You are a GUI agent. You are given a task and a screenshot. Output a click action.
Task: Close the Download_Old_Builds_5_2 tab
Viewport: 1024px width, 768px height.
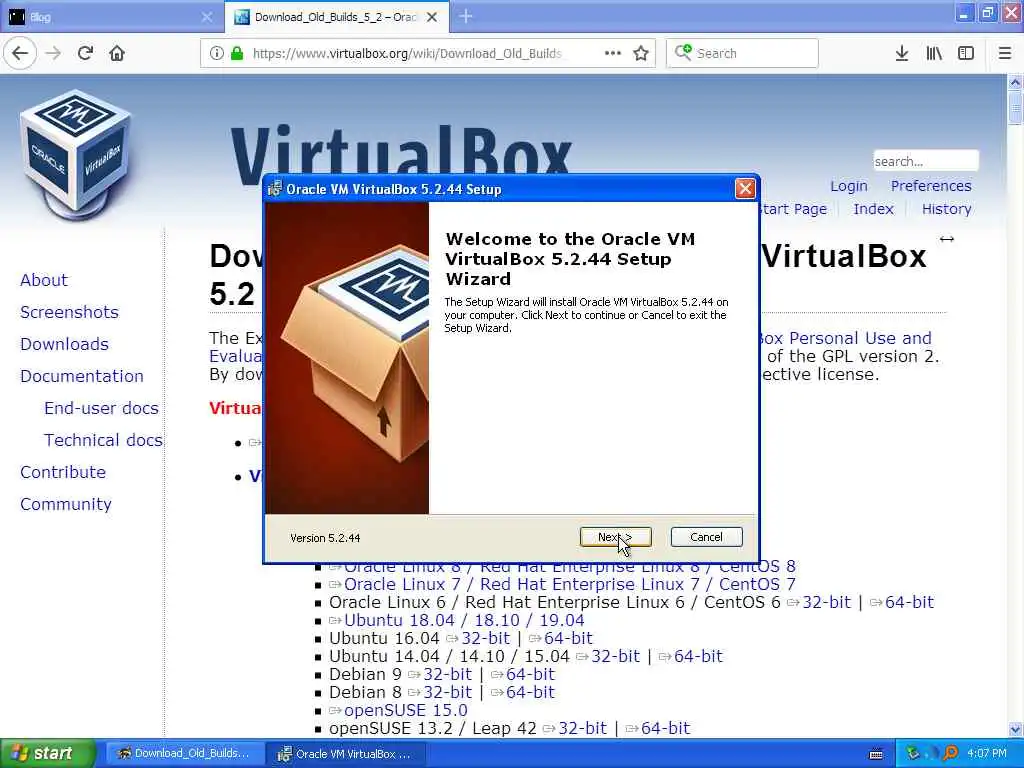(432, 17)
